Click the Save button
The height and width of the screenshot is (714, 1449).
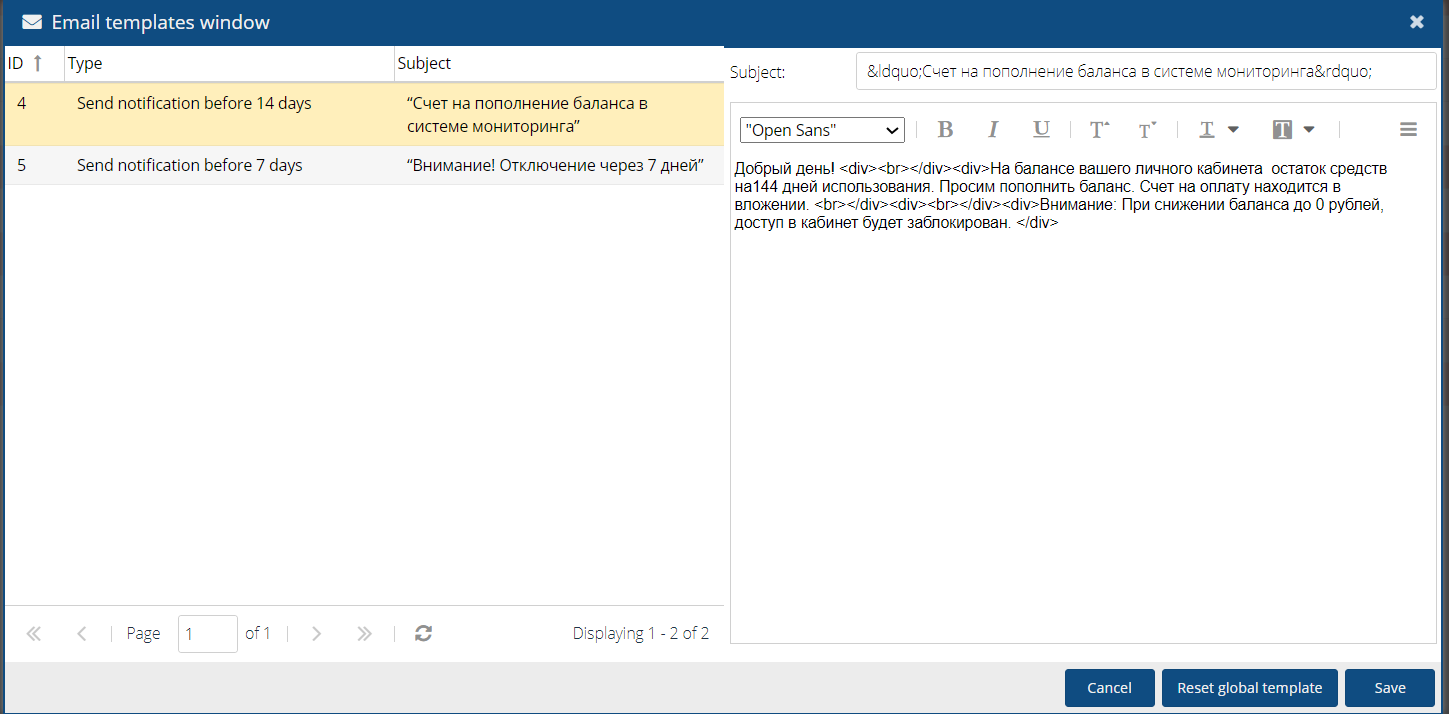1389,688
